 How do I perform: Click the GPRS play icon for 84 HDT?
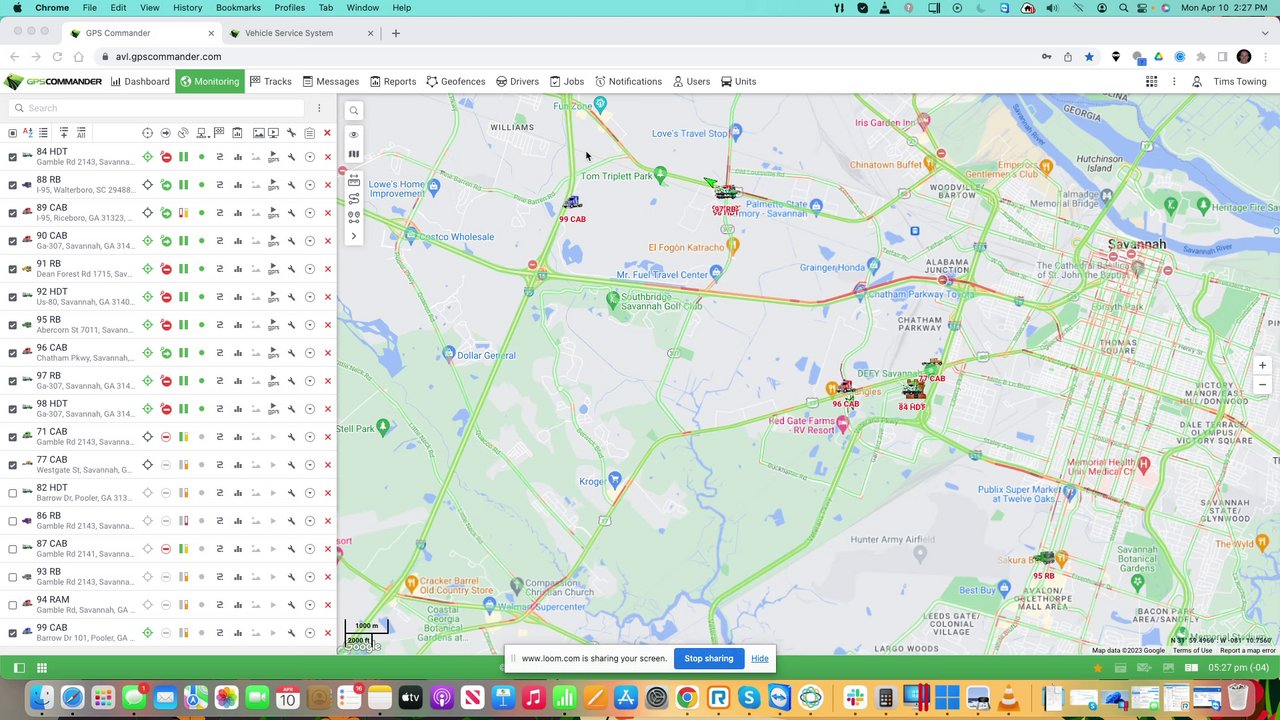[273, 157]
